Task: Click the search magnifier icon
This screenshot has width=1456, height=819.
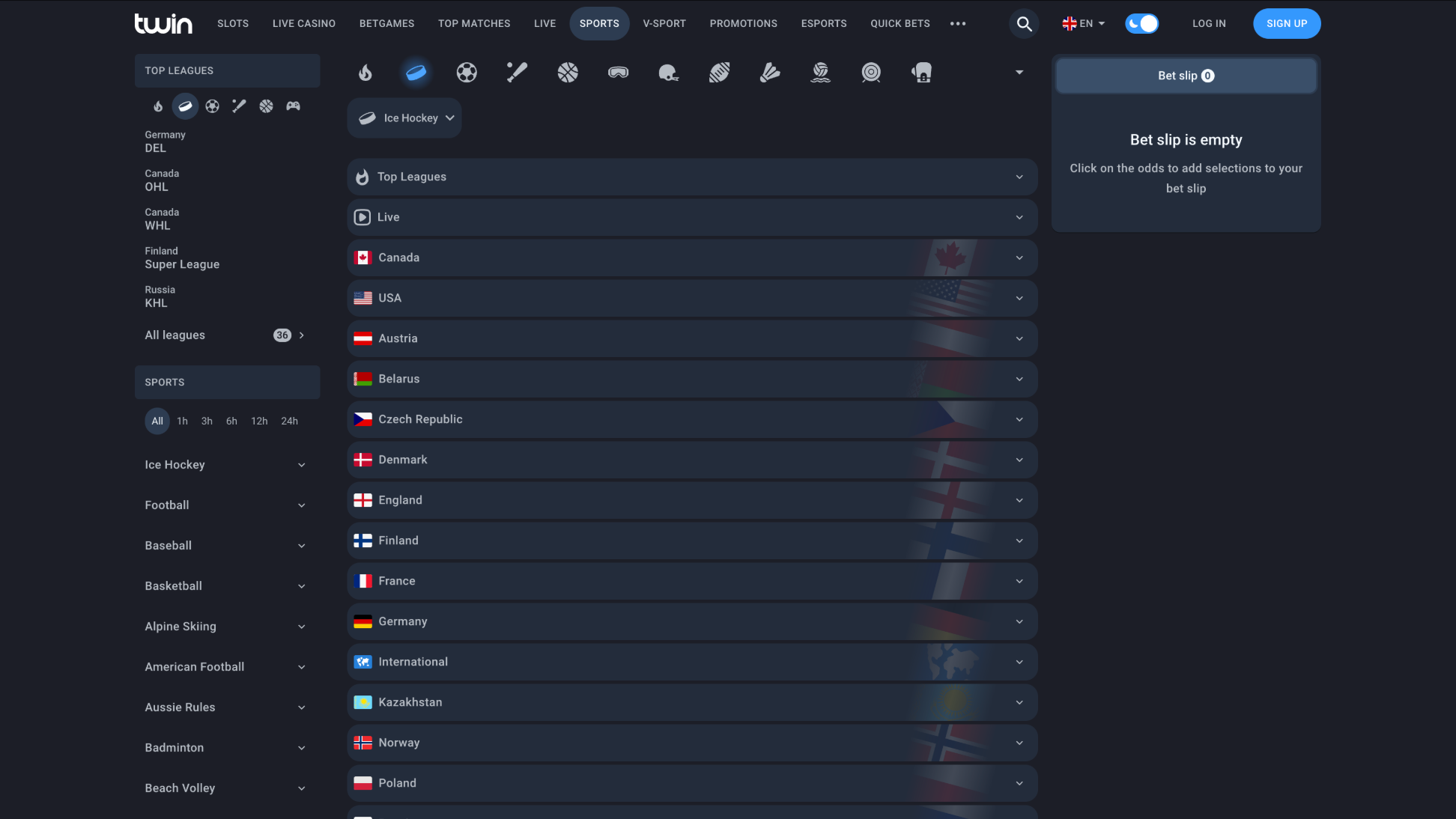Action: tap(1024, 23)
